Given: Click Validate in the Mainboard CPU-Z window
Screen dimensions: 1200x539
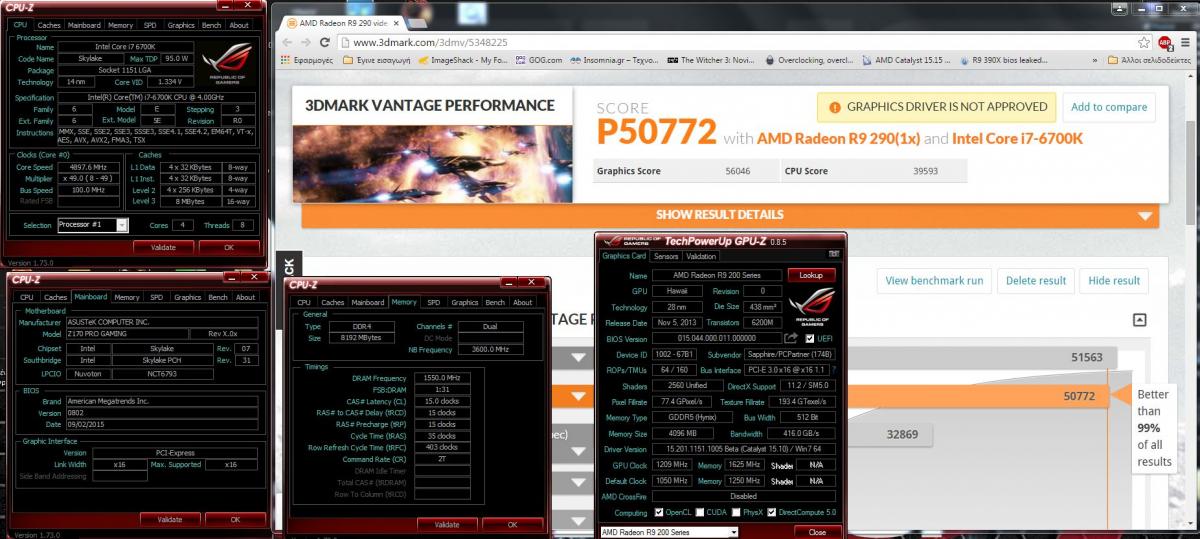Looking at the screenshot, I should 168,519.
